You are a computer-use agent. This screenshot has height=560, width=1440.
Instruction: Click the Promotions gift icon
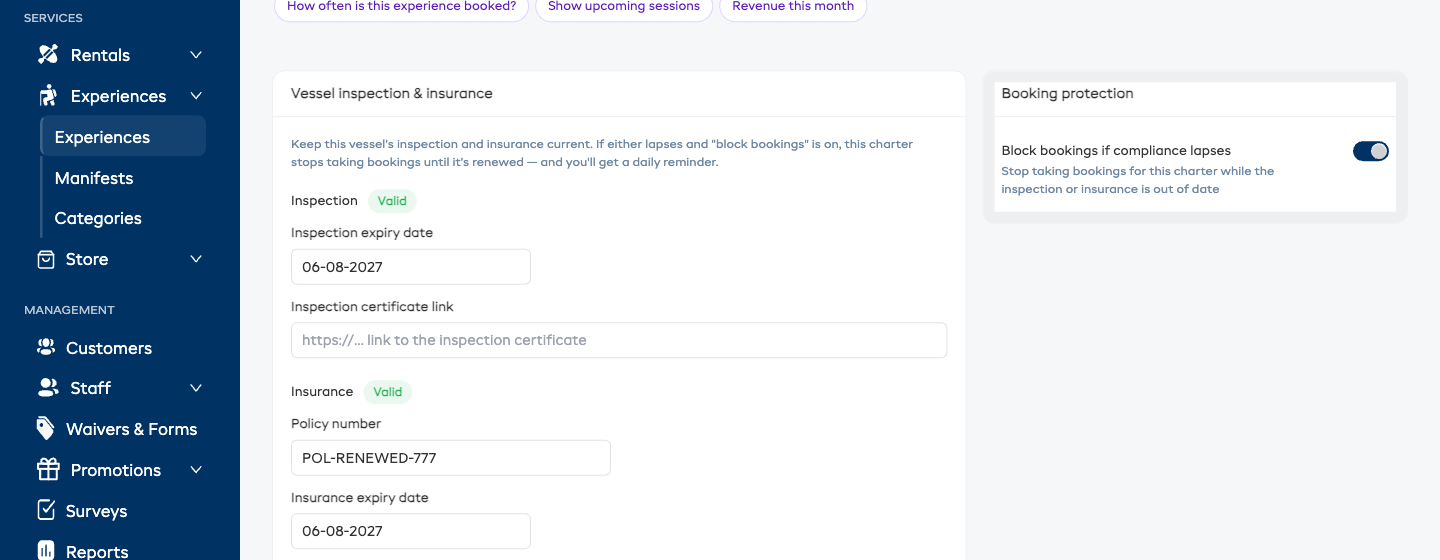tap(48, 470)
